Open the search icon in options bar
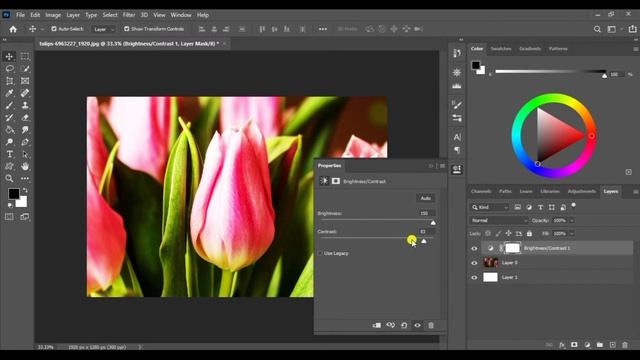The width and height of the screenshot is (640, 360). 597,29
